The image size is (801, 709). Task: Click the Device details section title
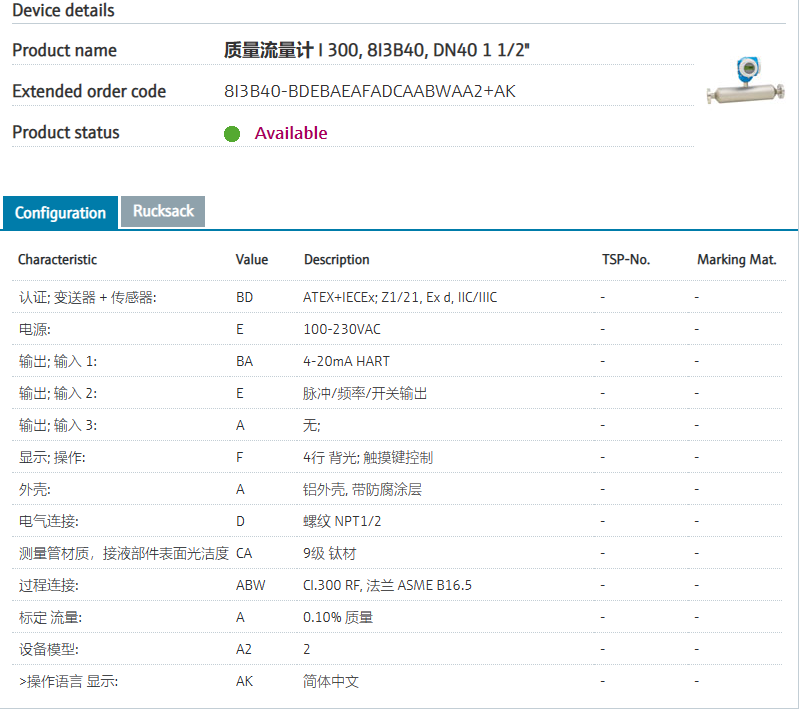point(63,11)
